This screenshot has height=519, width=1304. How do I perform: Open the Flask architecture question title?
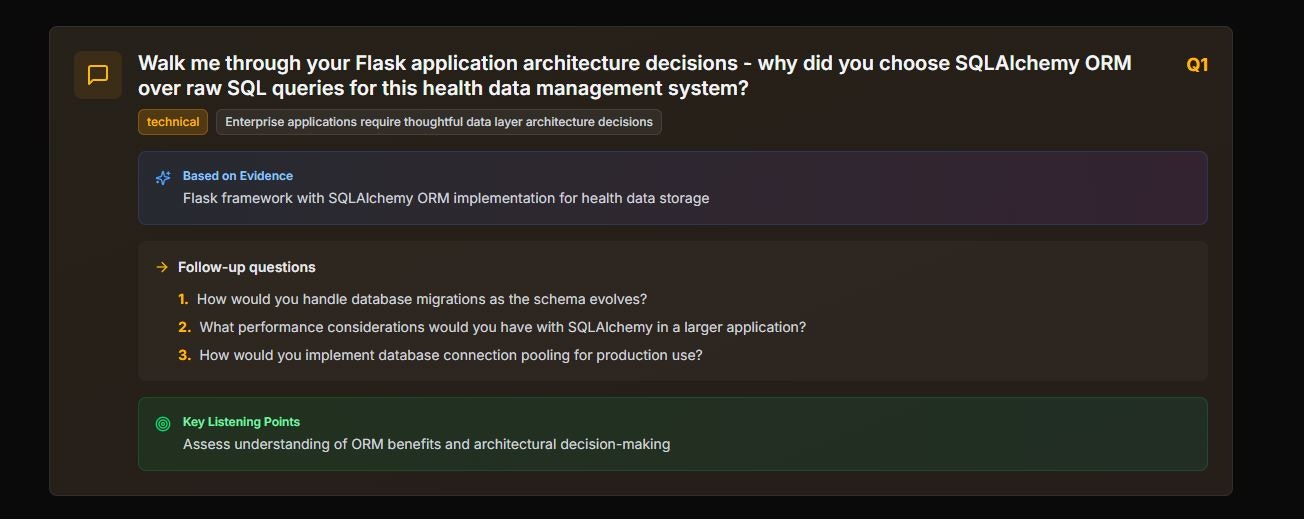(x=634, y=64)
